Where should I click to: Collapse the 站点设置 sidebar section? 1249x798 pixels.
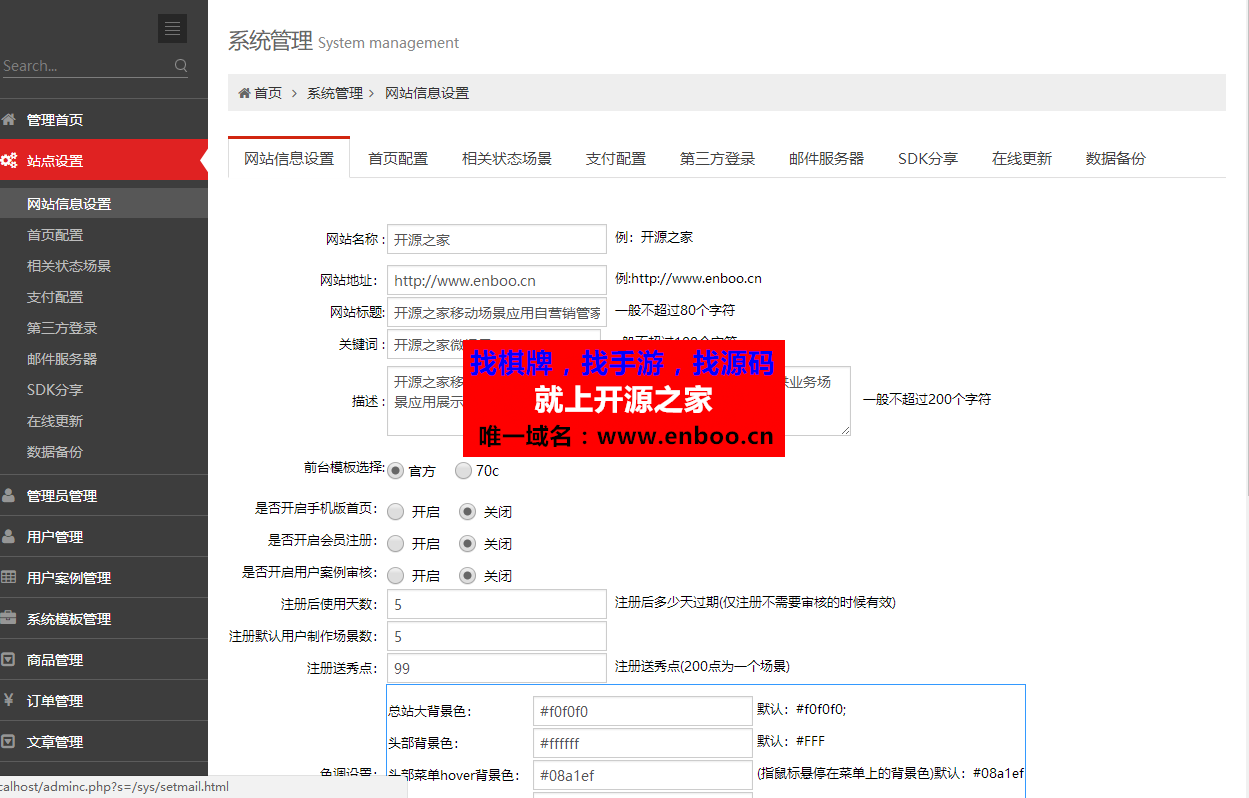click(x=104, y=160)
